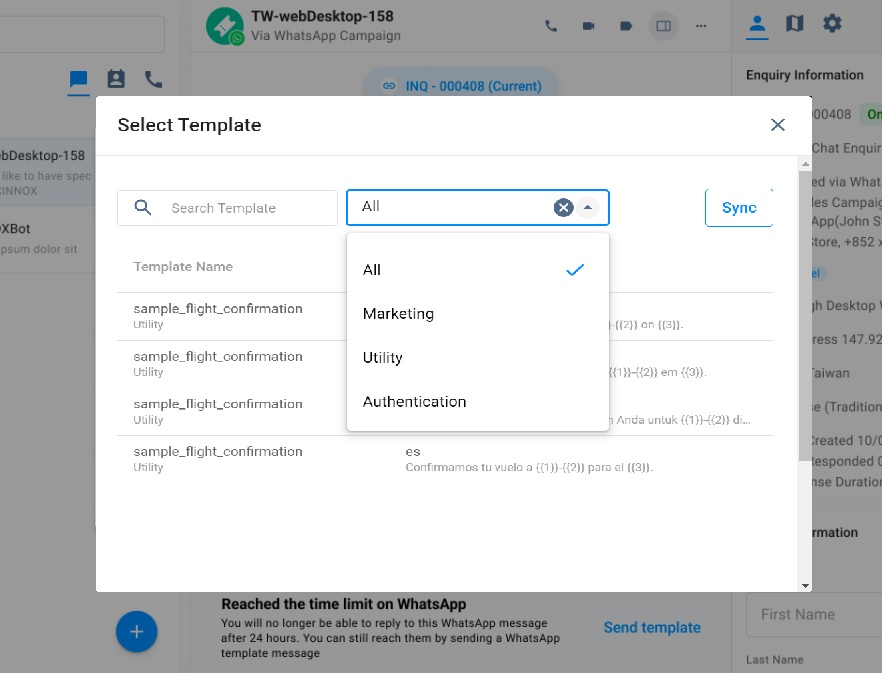The width and height of the screenshot is (882, 673).
Task: Switch to the contacts tab icon
Action: (x=116, y=79)
